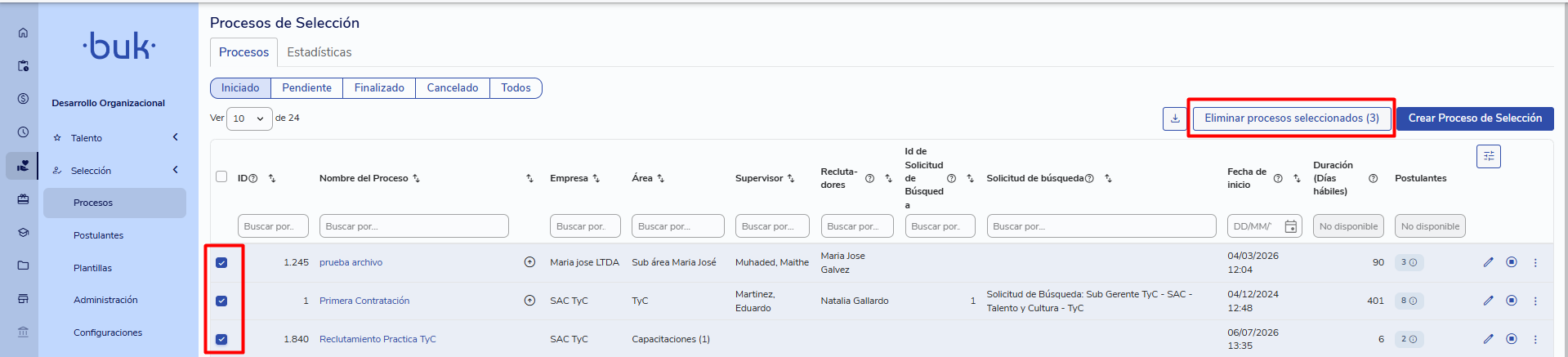Click Eliminar procesos seleccionados (3) button
The height and width of the screenshot is (357, 1568).
click(1292, 118)
